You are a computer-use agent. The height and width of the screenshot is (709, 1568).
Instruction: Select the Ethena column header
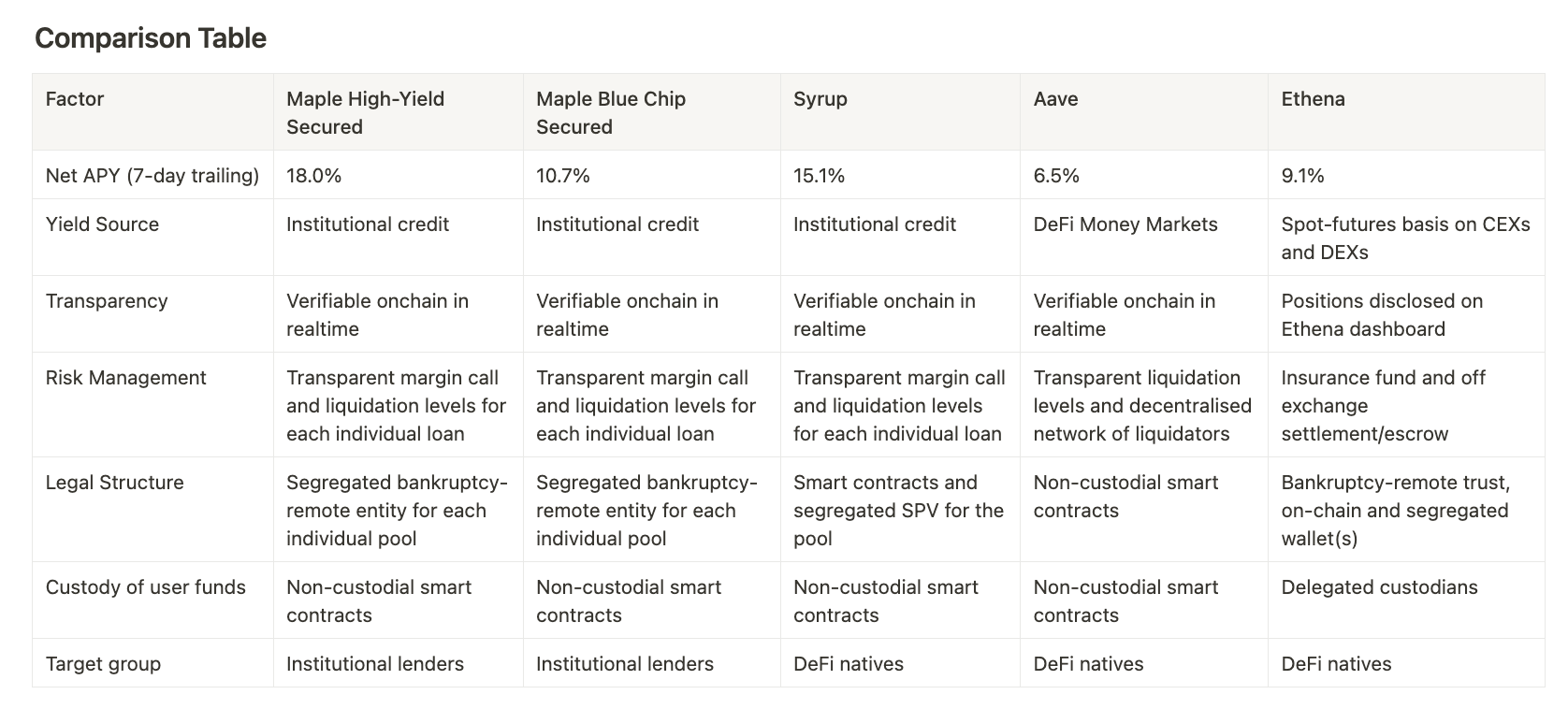pyautogui.click(x=1313, y=99)
